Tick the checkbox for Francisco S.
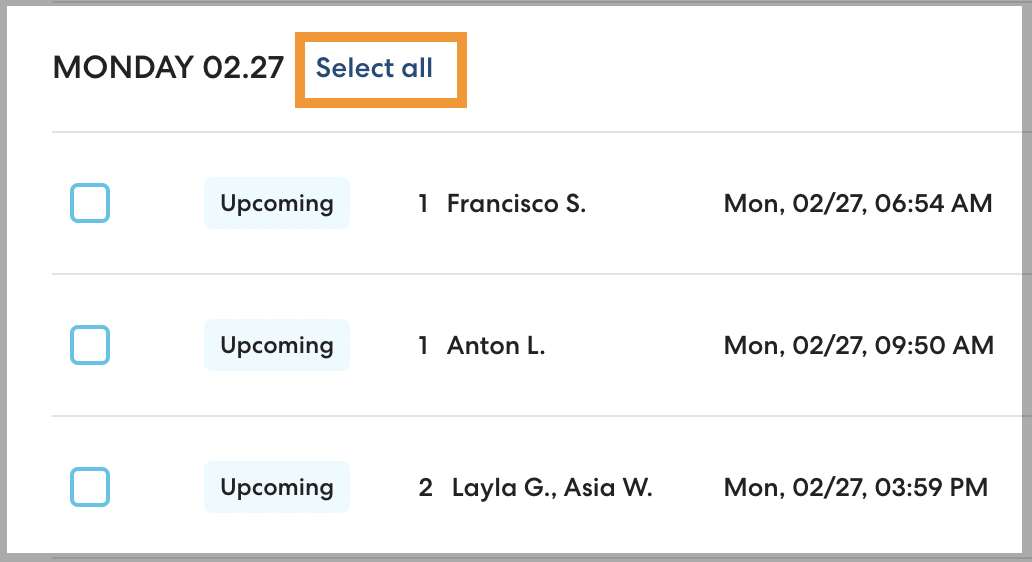1032x562 pixels. pyautogui.click(x=90, y=203)
